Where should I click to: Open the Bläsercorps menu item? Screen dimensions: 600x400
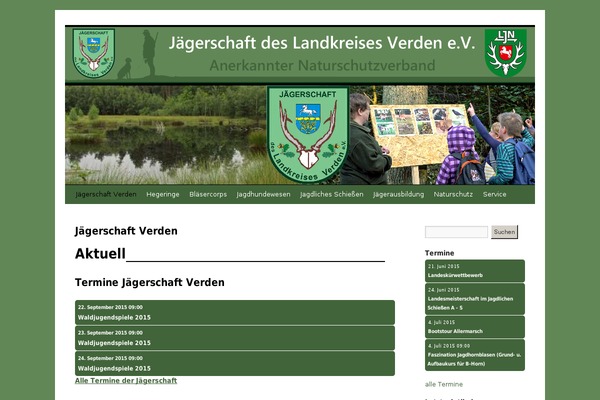pyautogui.click(x=208, y=194)
